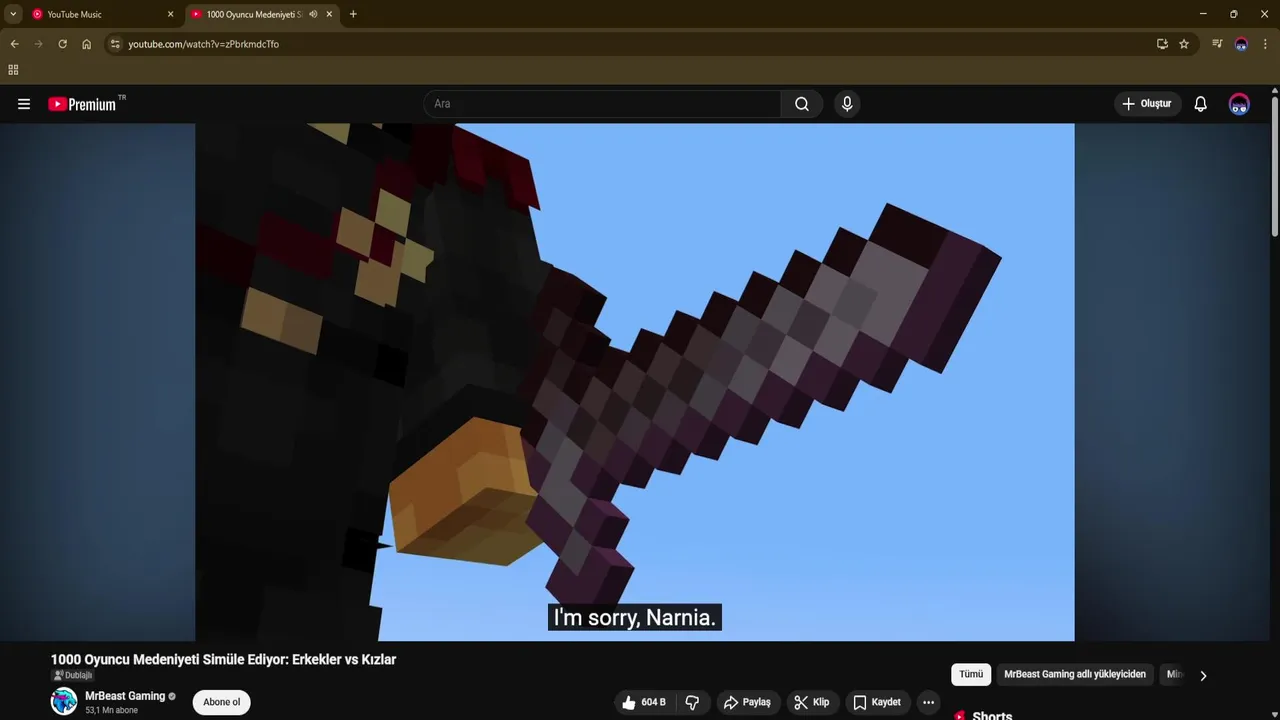The height and width of the screenshot is (720, 1280).
Task: Close the YouTube Music tab
Action: pos(170,14)
